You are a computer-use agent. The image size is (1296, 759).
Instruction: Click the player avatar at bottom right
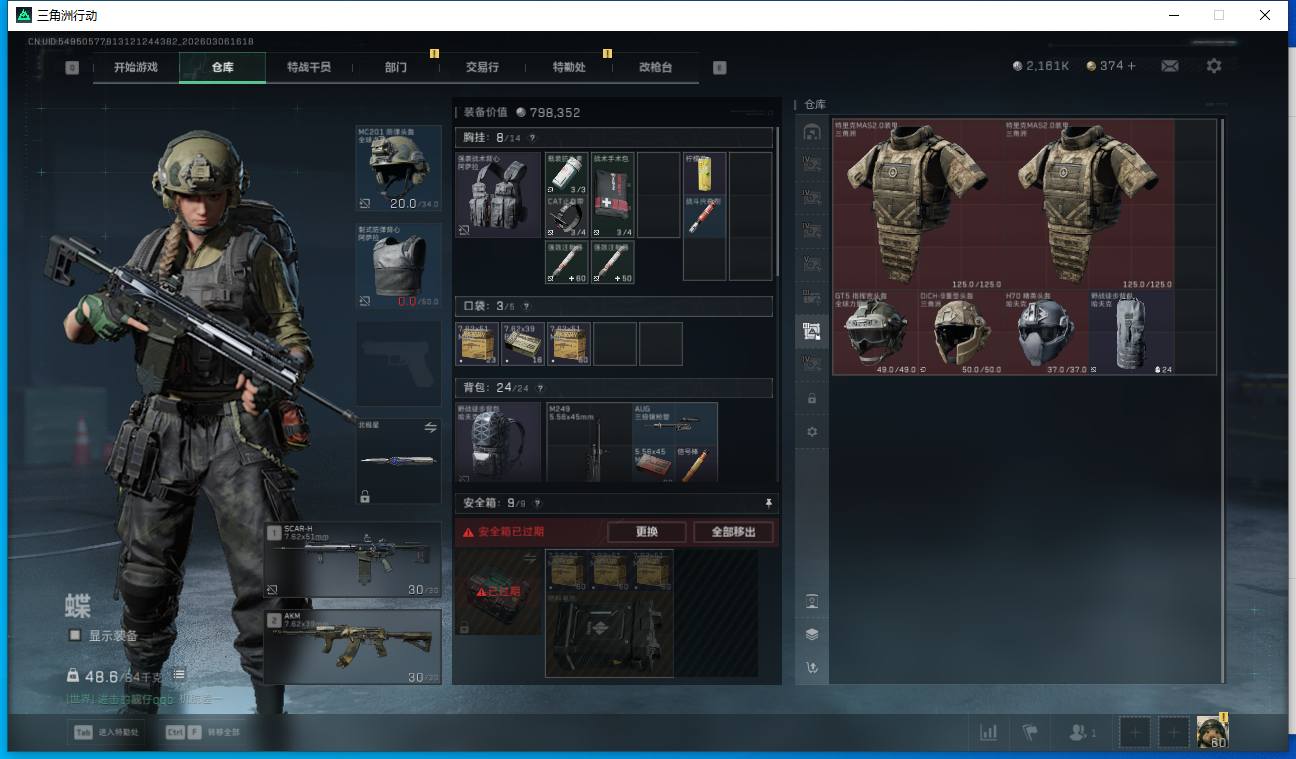[1213, 732]
